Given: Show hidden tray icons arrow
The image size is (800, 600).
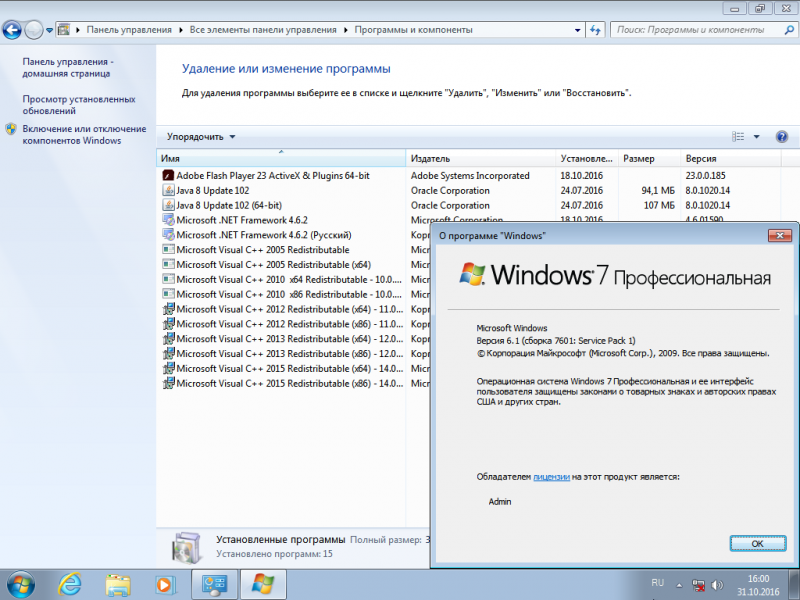Looking at the screenshot, I should (x=679, y=585).
